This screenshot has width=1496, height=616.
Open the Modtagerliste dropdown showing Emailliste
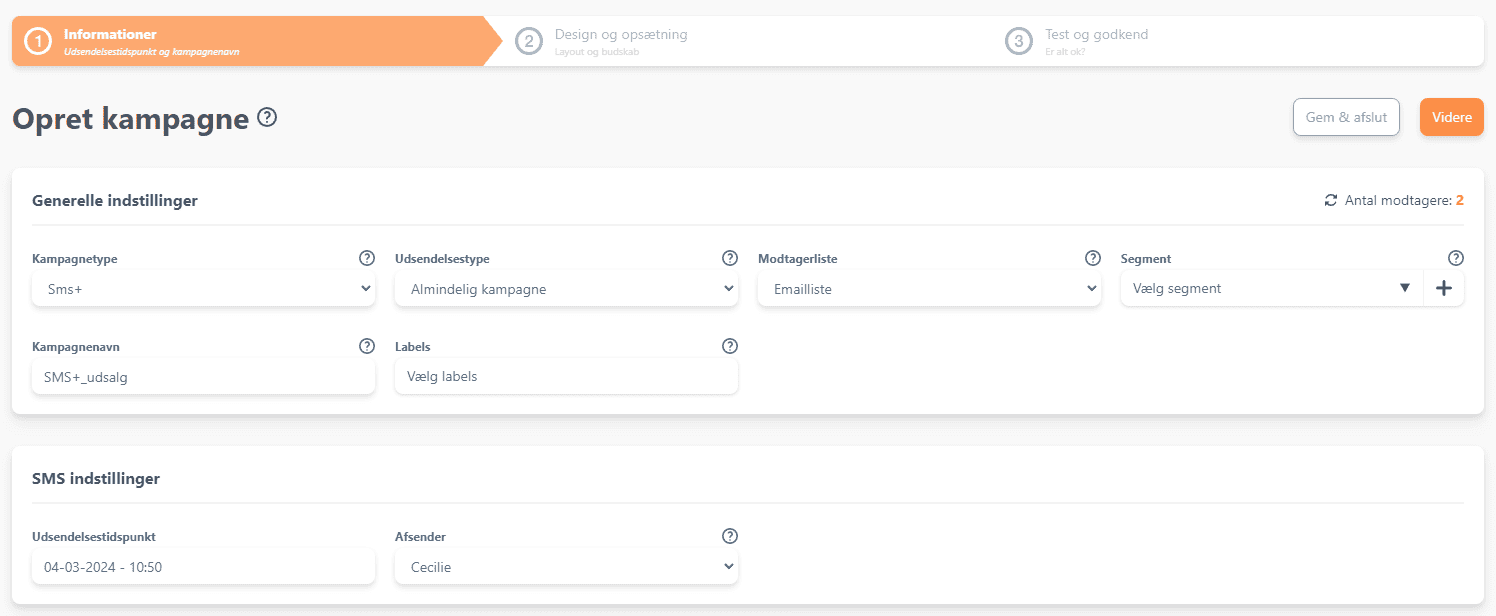(929, 289)
